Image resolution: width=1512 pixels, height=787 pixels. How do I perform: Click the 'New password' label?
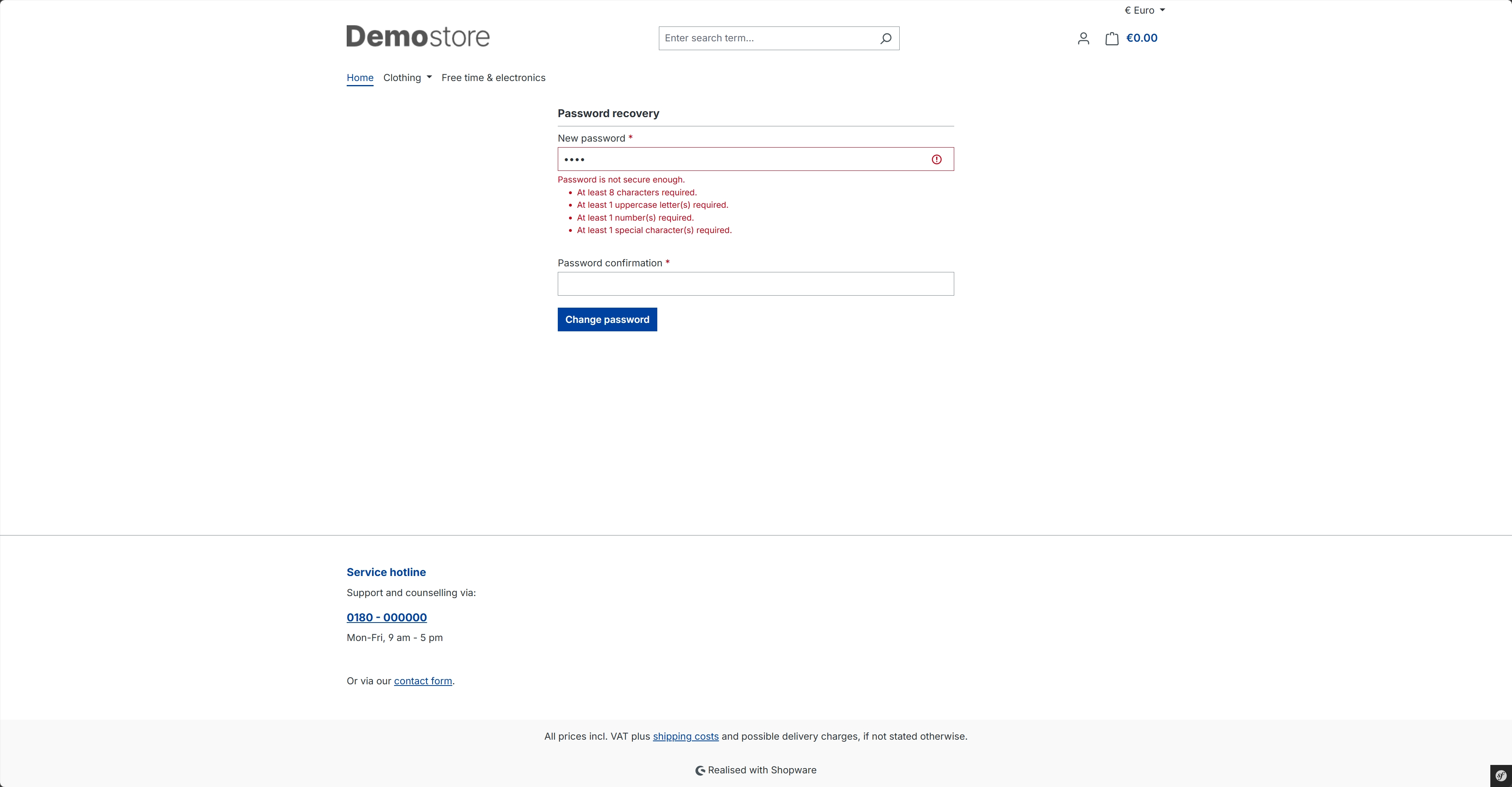(591, 138)
